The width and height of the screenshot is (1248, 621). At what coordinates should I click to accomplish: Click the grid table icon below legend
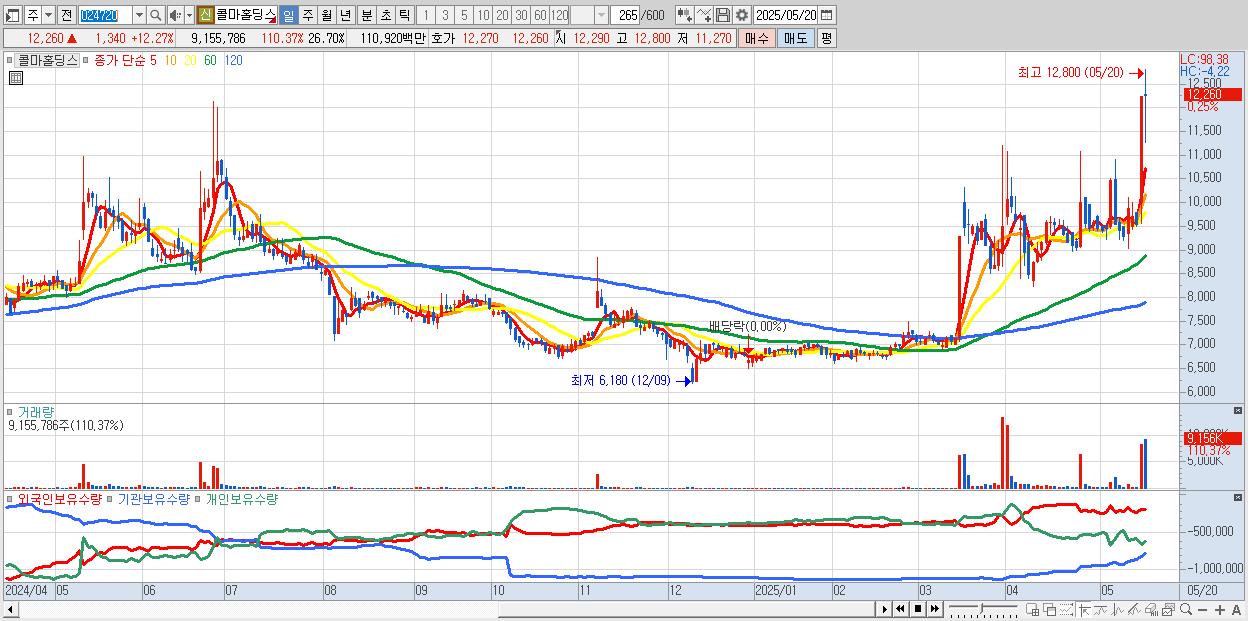[x=15, y=78]
